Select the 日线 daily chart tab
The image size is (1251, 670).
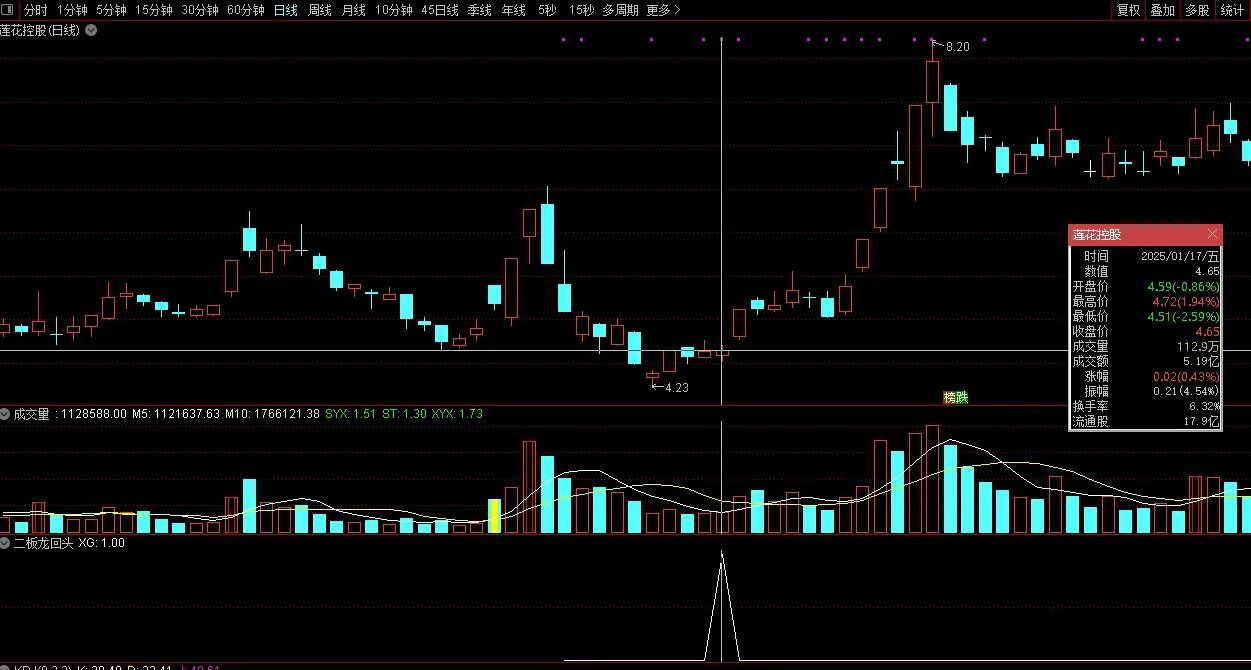[x=285, y=10]
